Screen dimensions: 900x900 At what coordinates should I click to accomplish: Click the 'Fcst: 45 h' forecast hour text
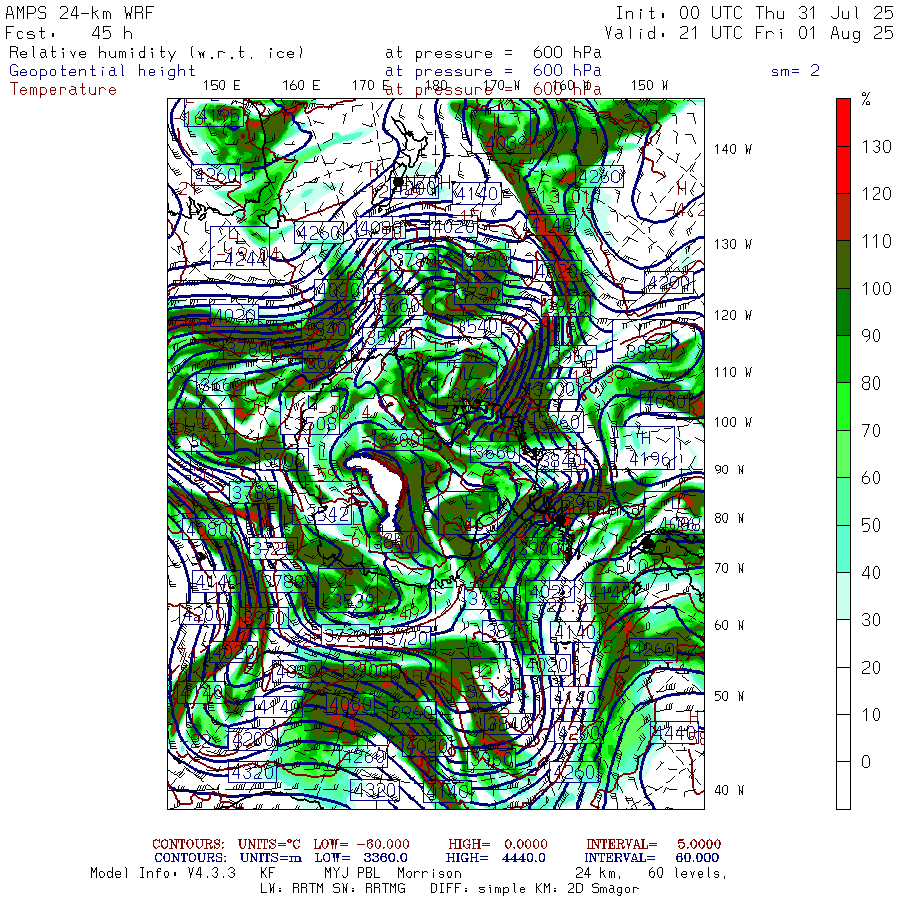(x=69, y=33)
